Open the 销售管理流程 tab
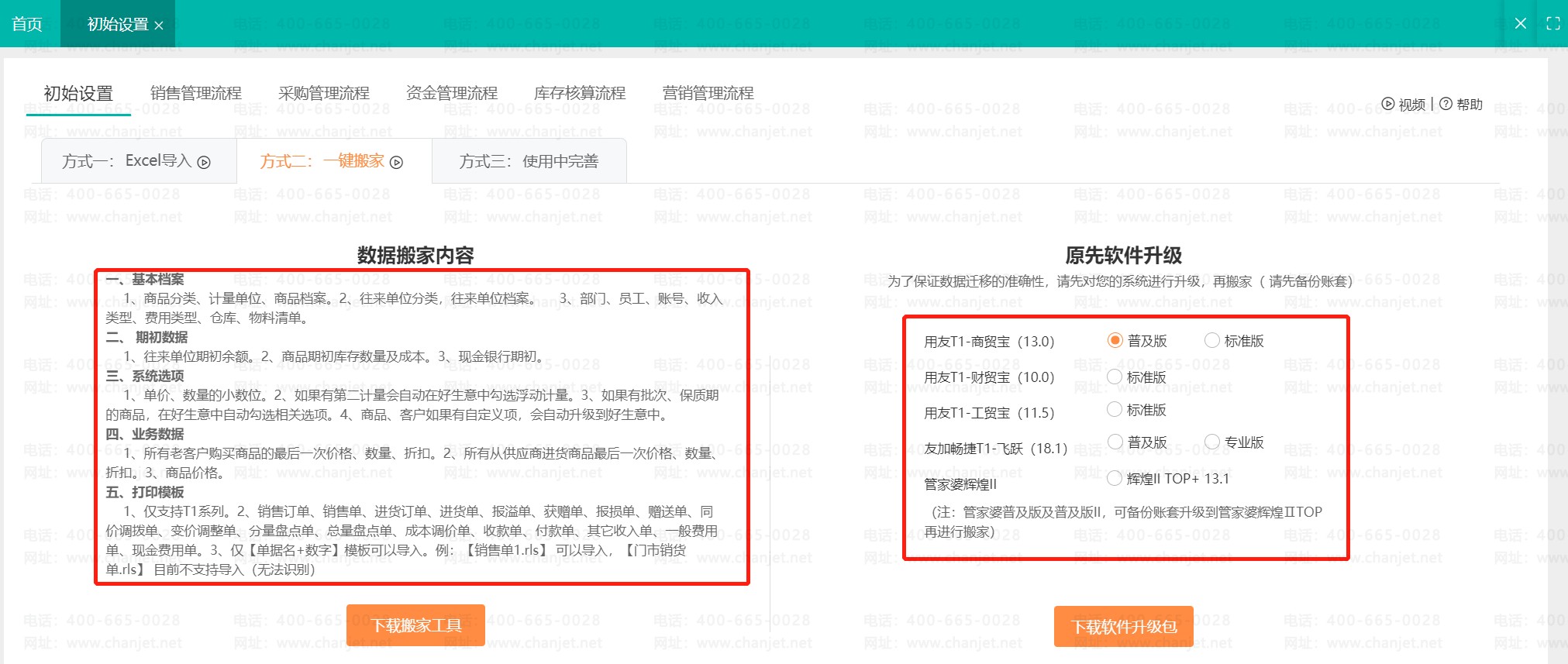 click(196, 94)
